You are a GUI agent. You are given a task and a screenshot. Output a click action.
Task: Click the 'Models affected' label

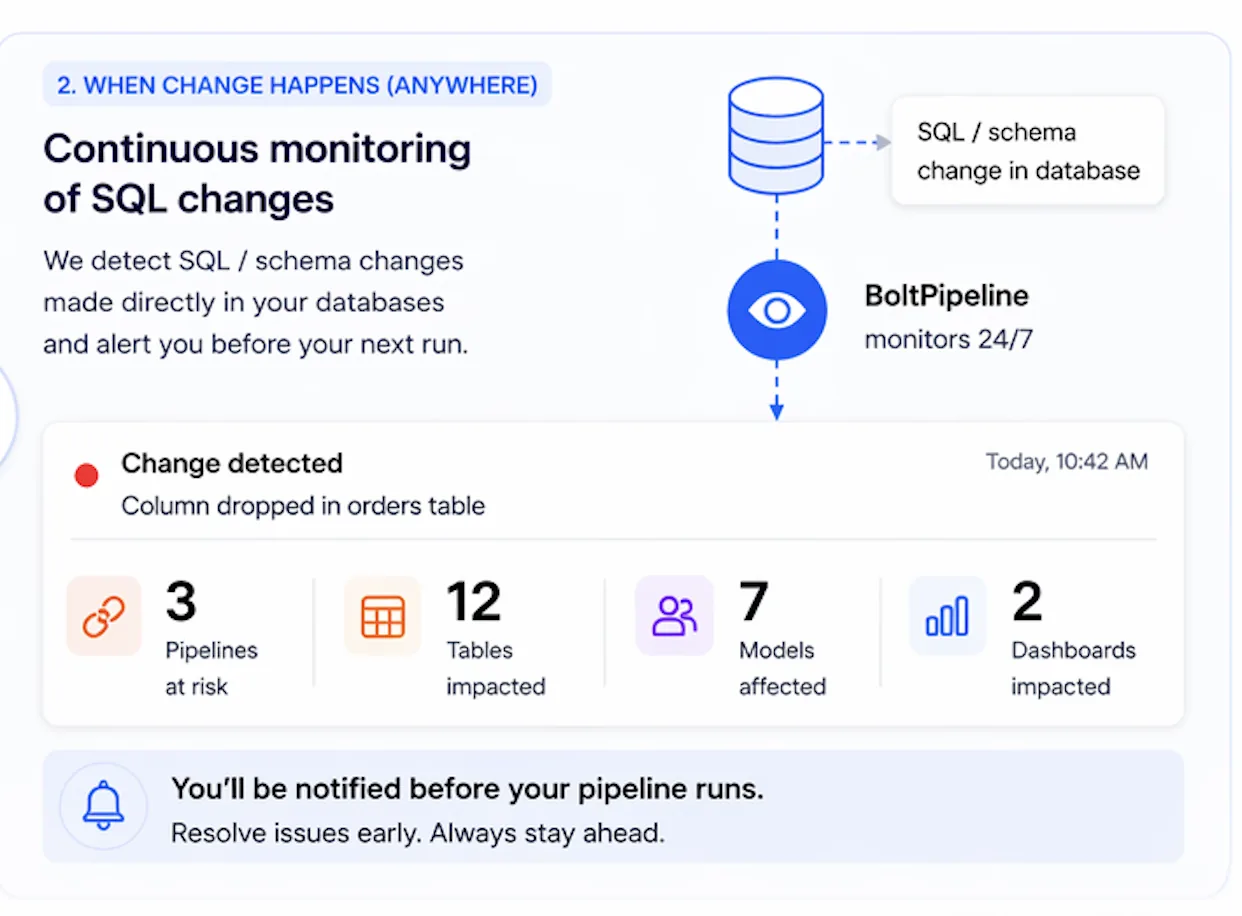tap(782, 668)
